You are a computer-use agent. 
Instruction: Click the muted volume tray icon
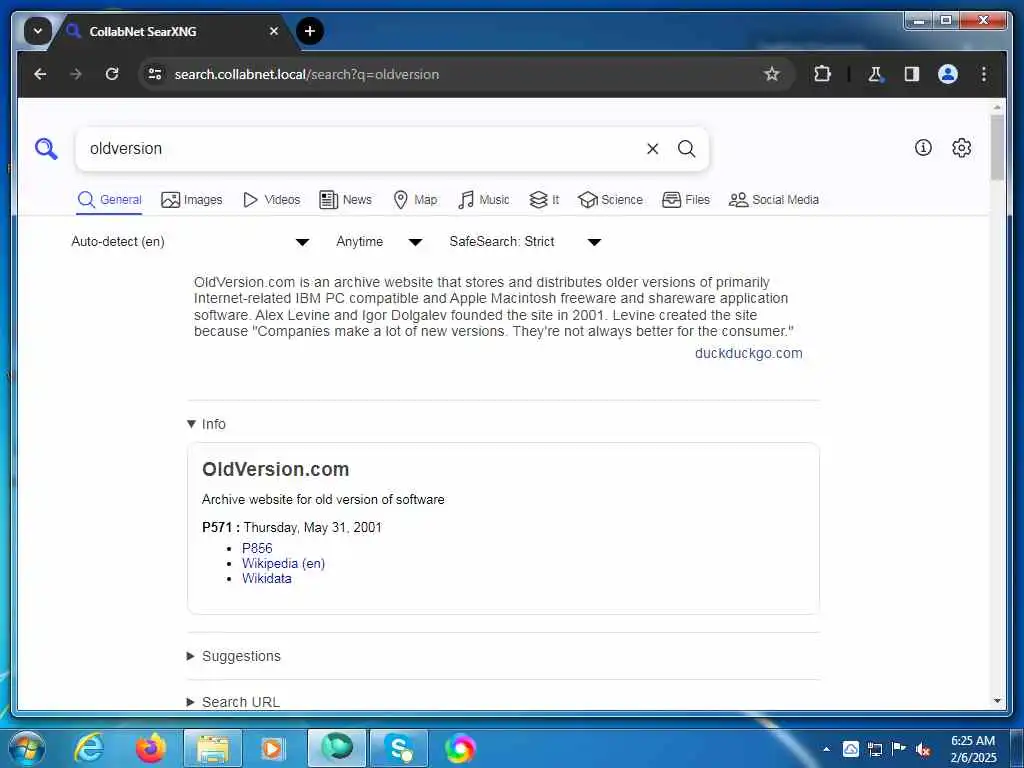click(x=923, y=749)
